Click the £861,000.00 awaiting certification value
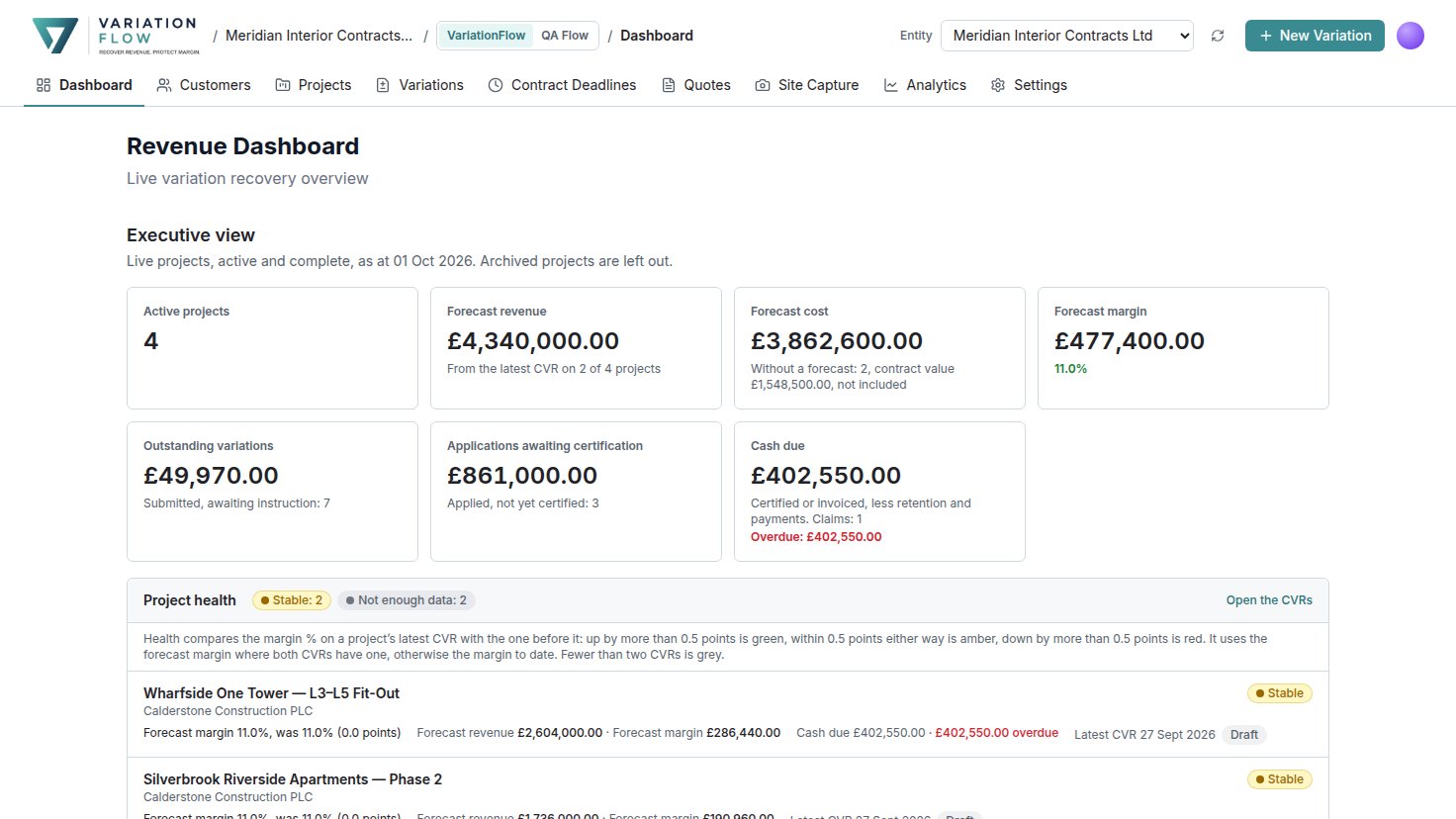Image resolution: width=1456 pixels, height=819 pixels. 522,476
